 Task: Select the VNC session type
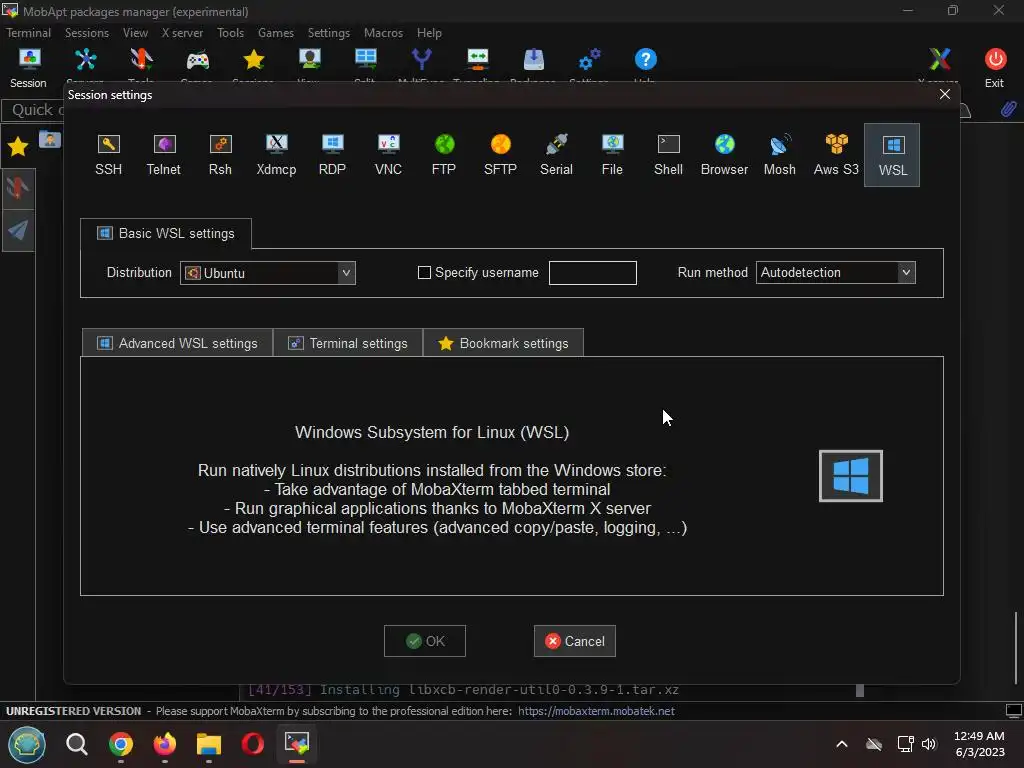coord(389,155)
